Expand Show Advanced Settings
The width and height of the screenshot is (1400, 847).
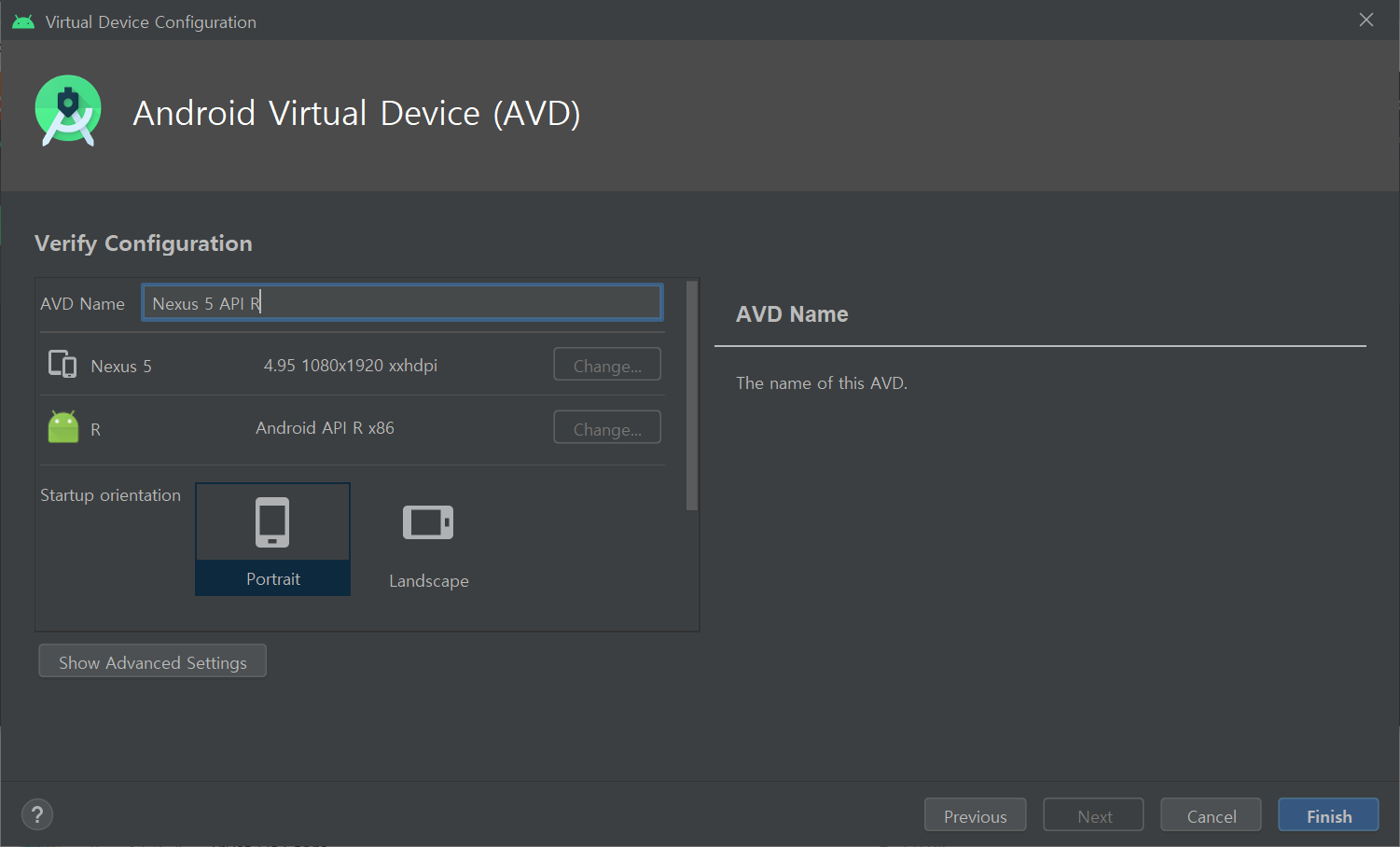coord(152,661)
